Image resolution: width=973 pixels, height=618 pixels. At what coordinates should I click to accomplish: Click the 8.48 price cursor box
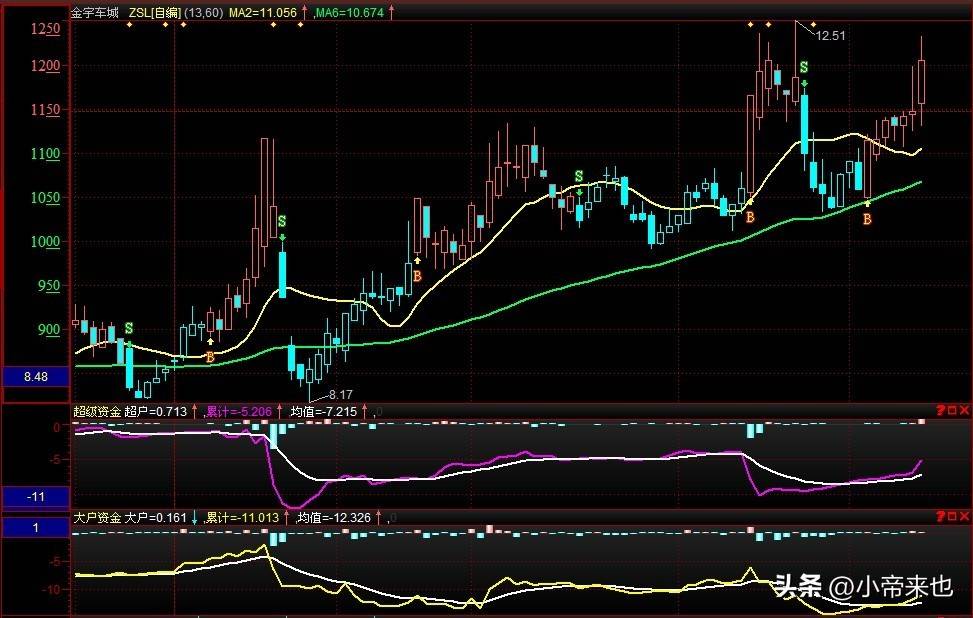[36, 377]
